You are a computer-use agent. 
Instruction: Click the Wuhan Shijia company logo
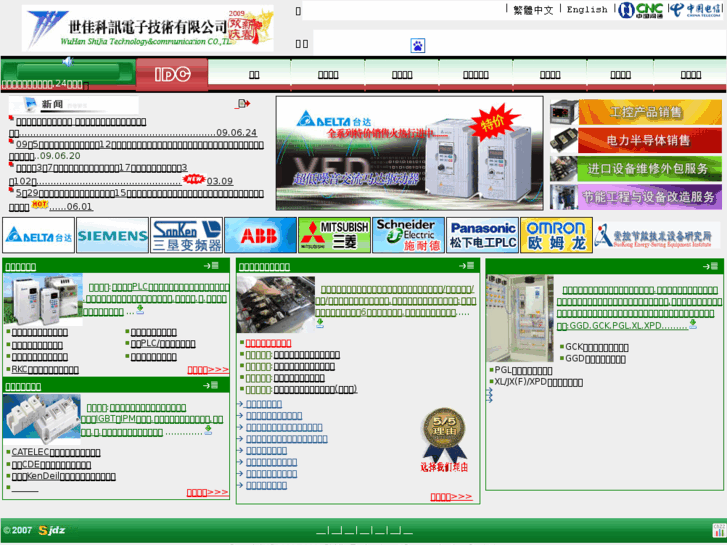[x=147, y=28]
